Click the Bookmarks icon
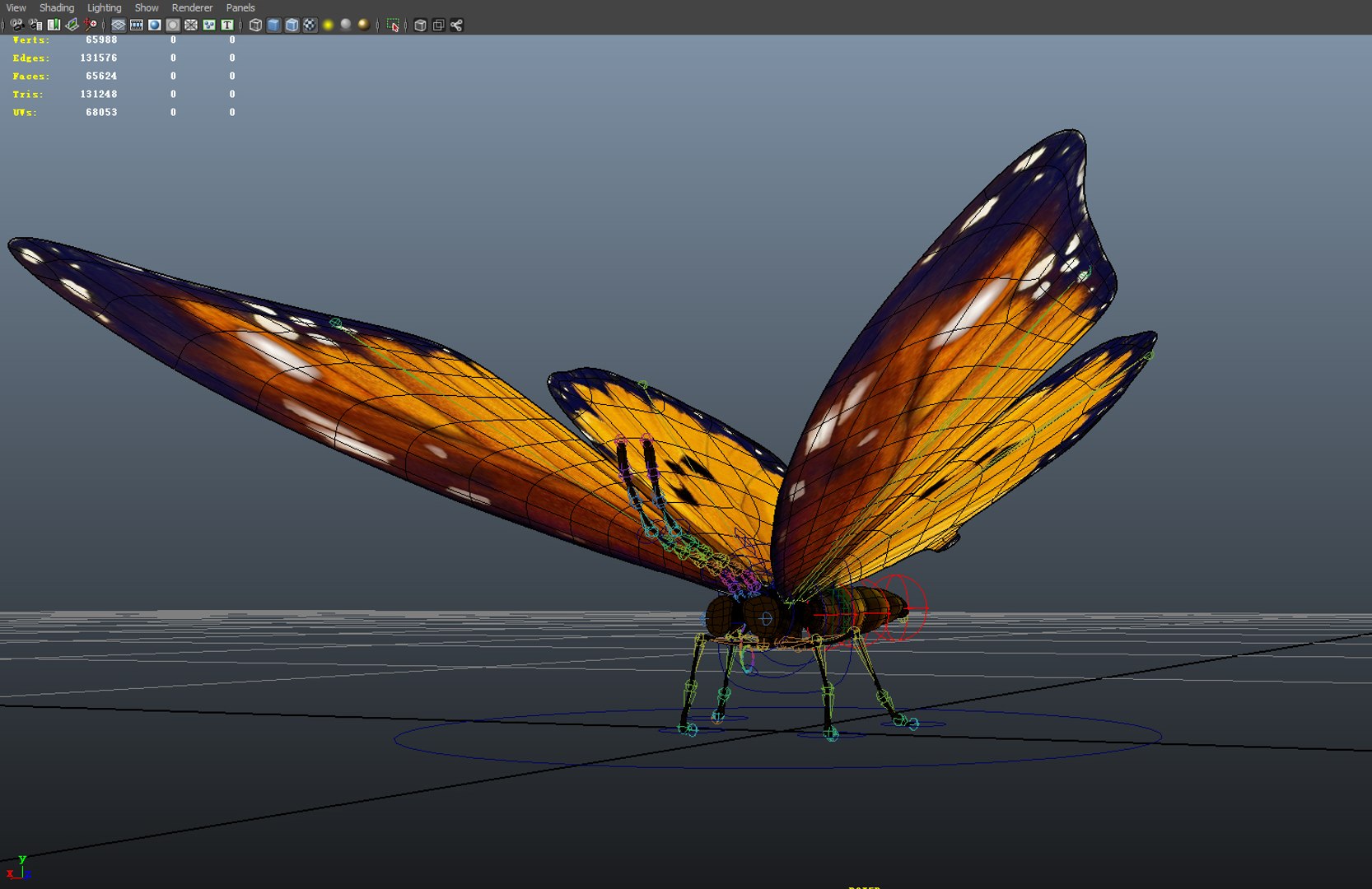 click(54, 25)
